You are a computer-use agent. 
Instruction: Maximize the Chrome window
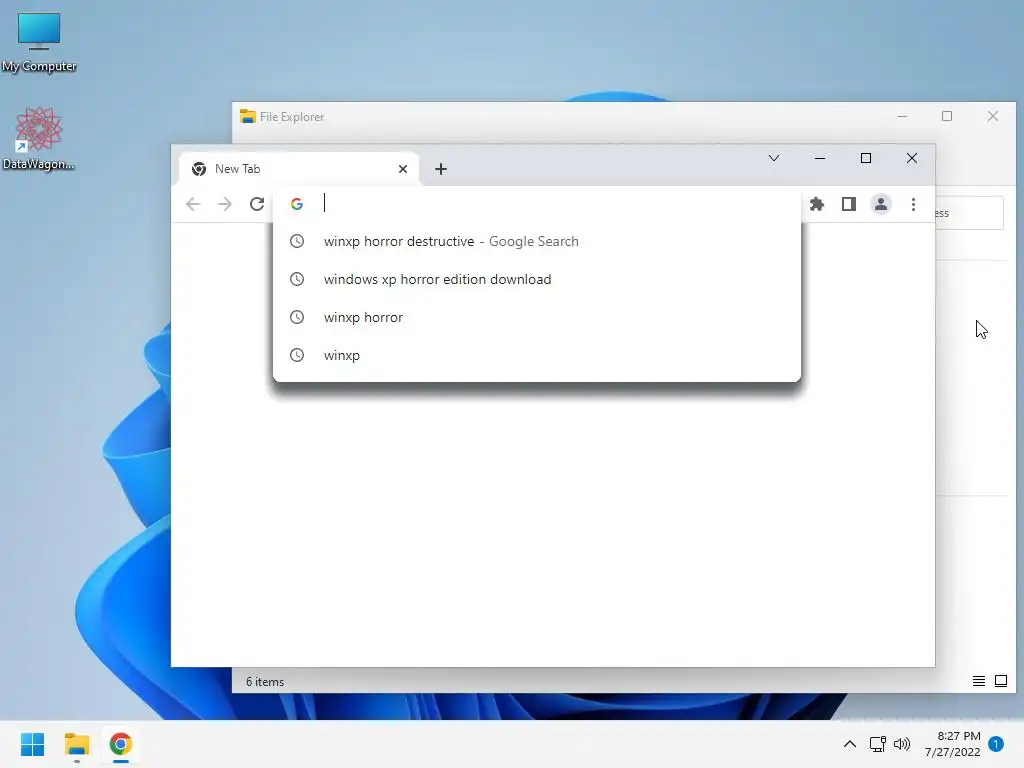pos(866,158)
